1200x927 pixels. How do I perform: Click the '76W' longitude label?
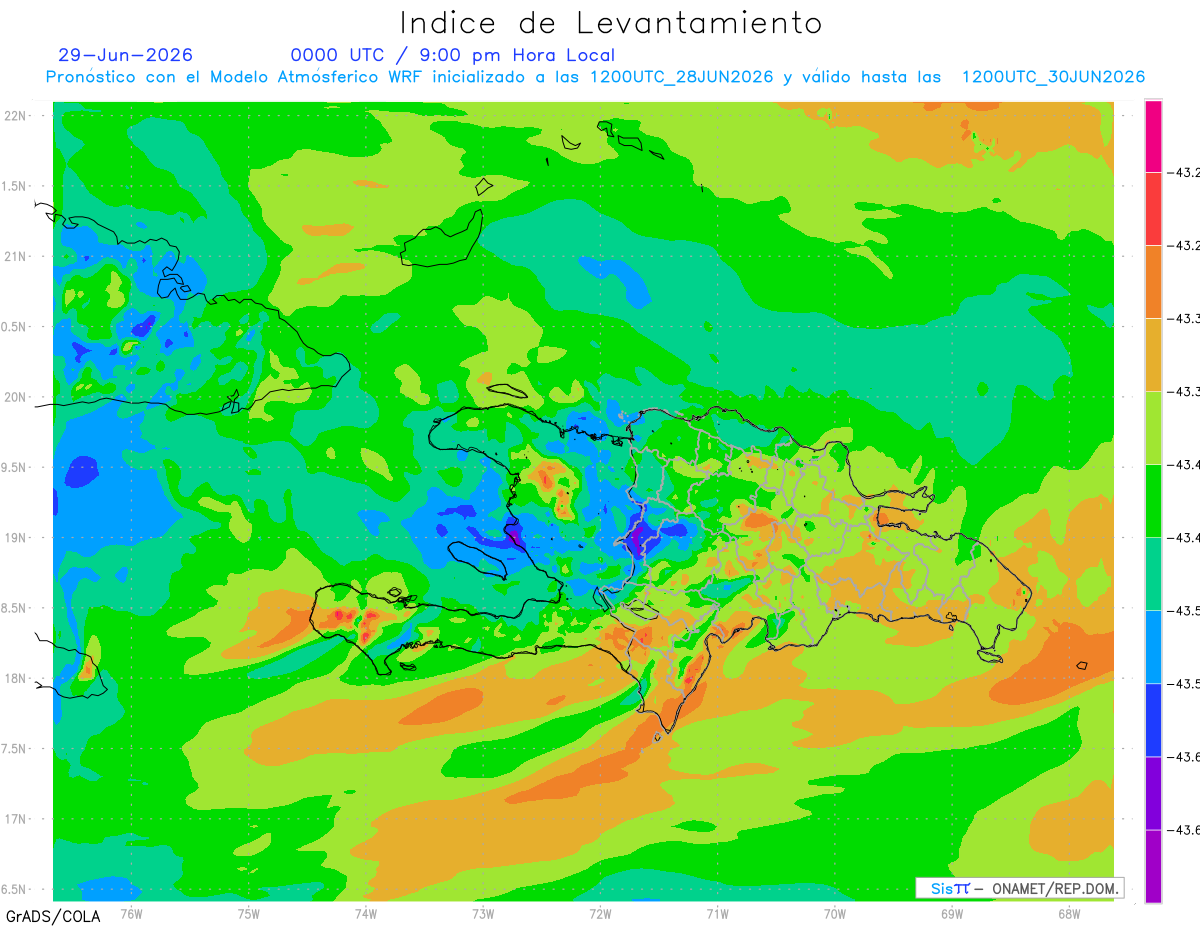coord(131,913)
